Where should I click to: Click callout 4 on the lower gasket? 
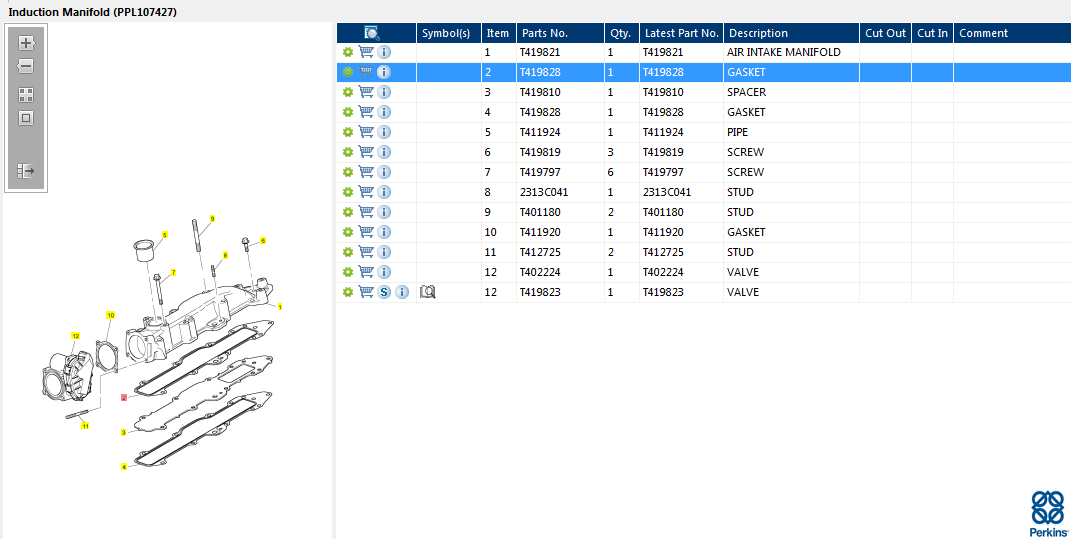[124, 467]
